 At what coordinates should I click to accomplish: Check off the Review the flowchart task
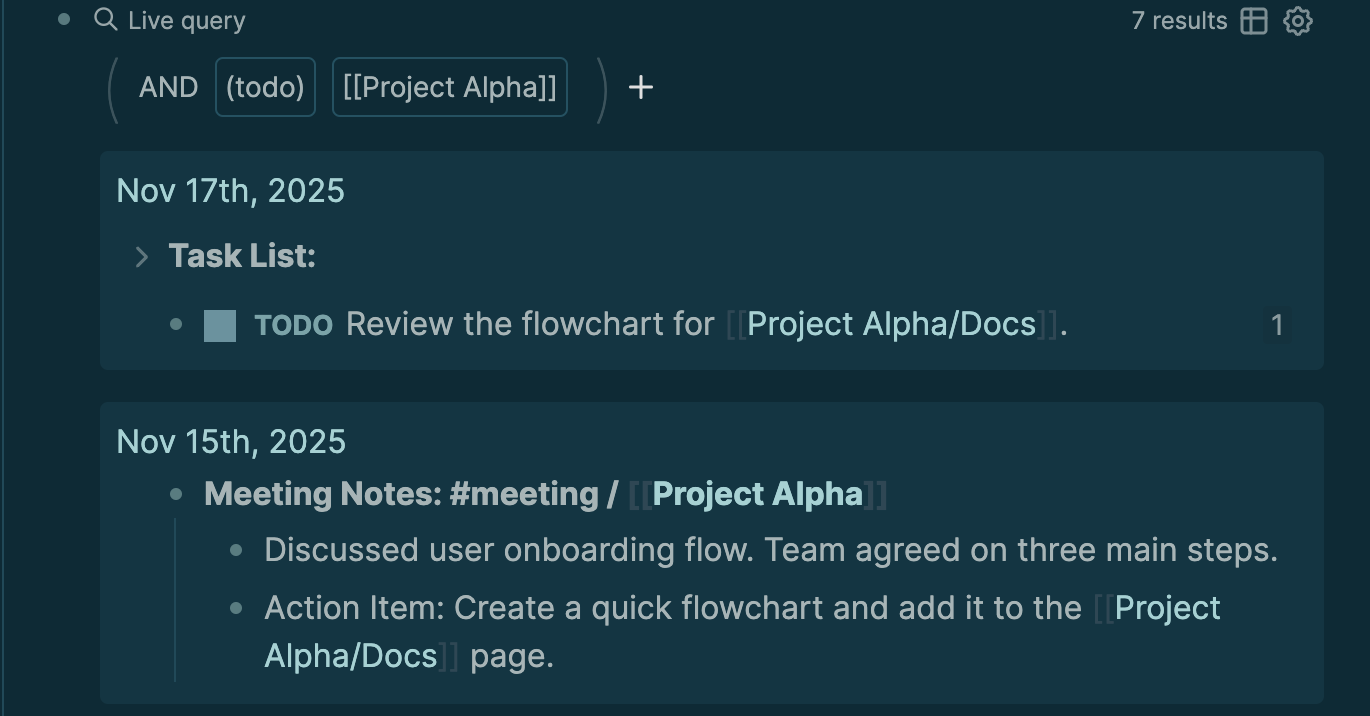[x=220, y=326]
